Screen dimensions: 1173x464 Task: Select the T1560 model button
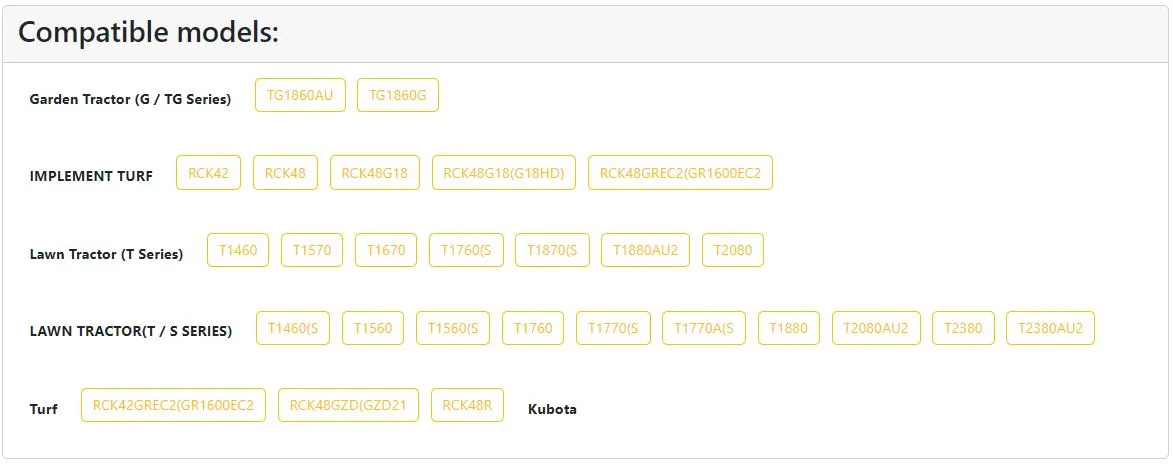[x=373, y=328]
